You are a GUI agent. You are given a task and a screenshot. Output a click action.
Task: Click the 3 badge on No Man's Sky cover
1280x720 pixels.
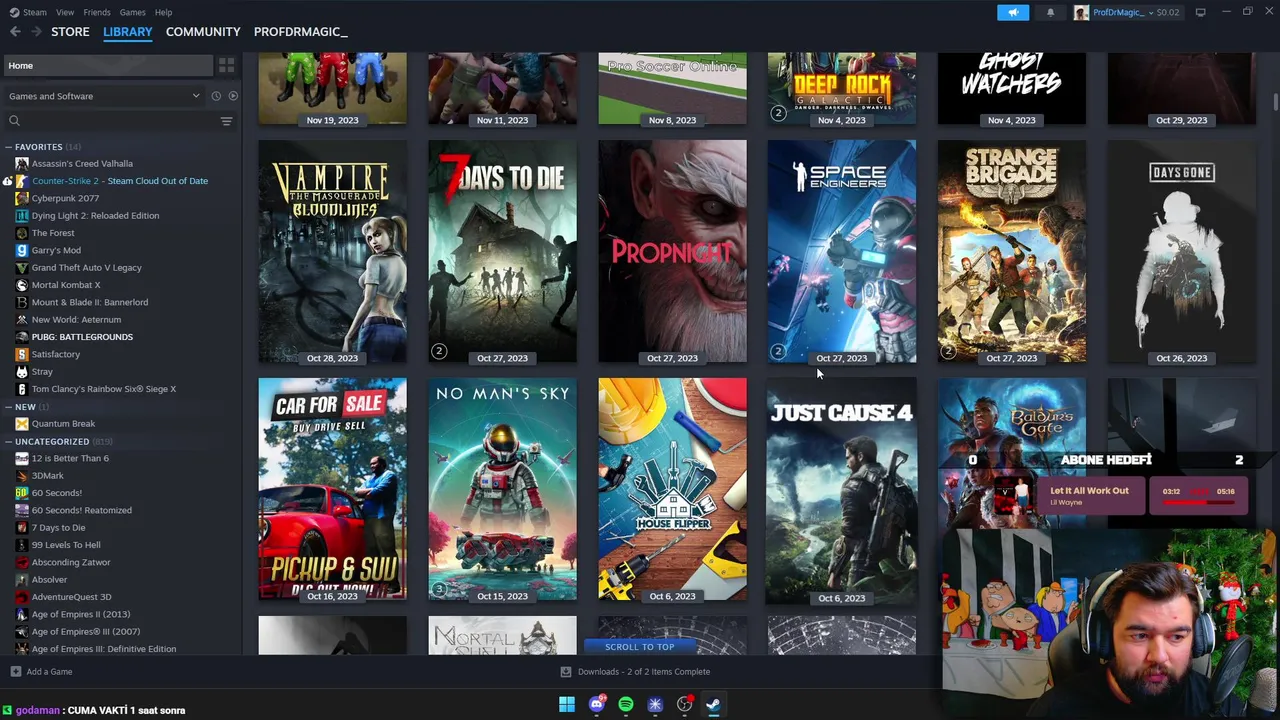[x=438, y=589]
